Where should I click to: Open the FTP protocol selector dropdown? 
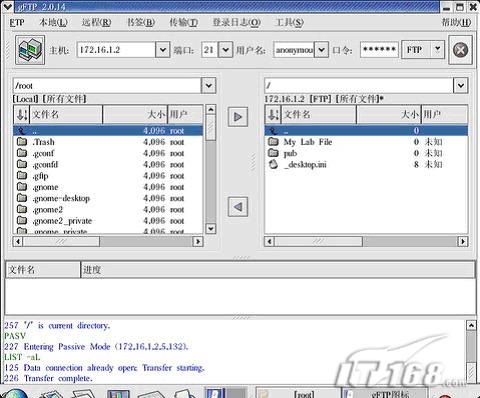[x=423, y=50]
